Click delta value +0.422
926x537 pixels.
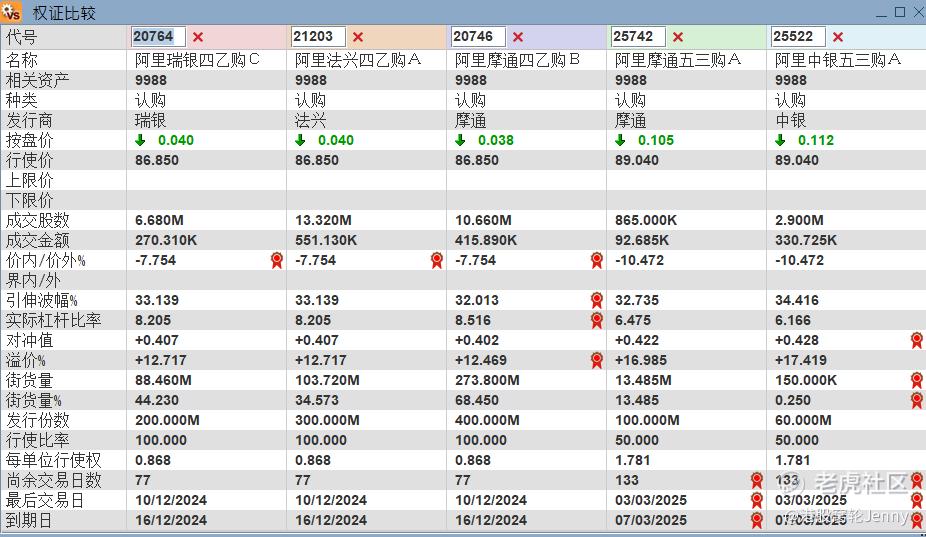tap(637, 340)
